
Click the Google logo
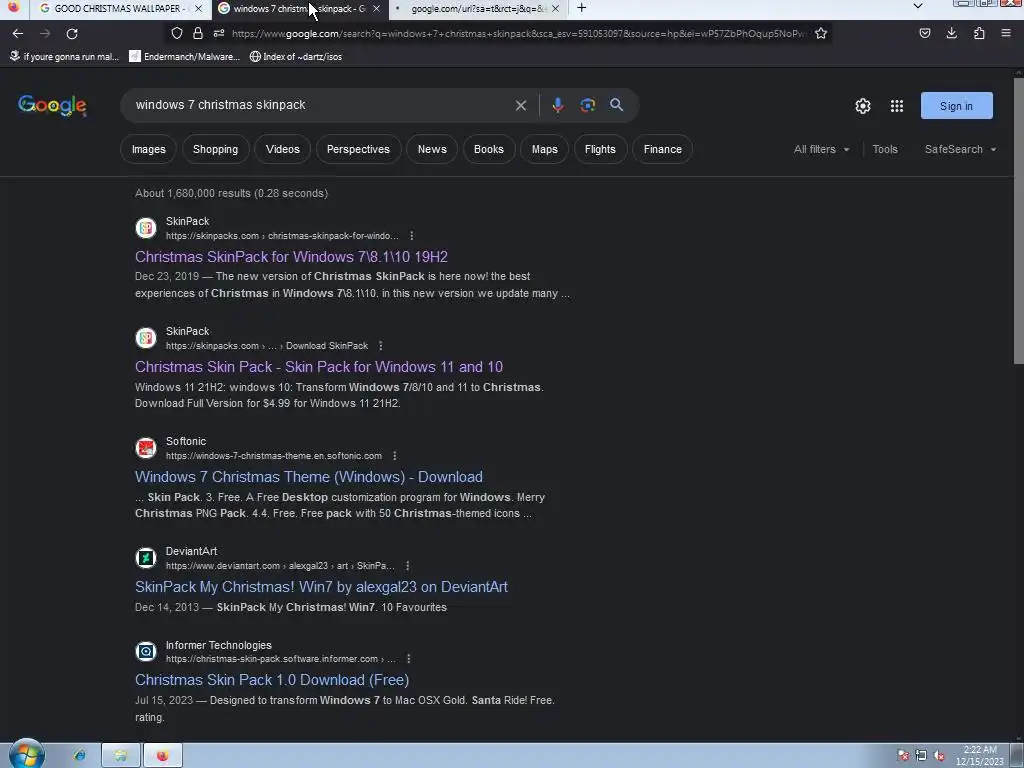click(x=52, y=106)
